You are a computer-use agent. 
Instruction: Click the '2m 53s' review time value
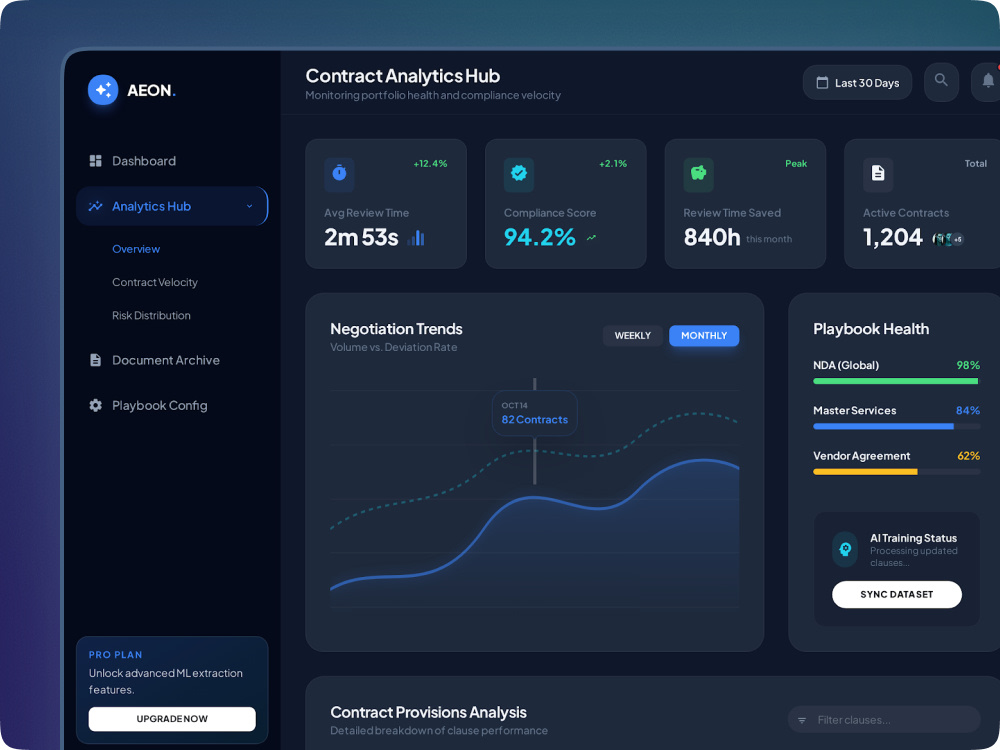pos(362,237)
